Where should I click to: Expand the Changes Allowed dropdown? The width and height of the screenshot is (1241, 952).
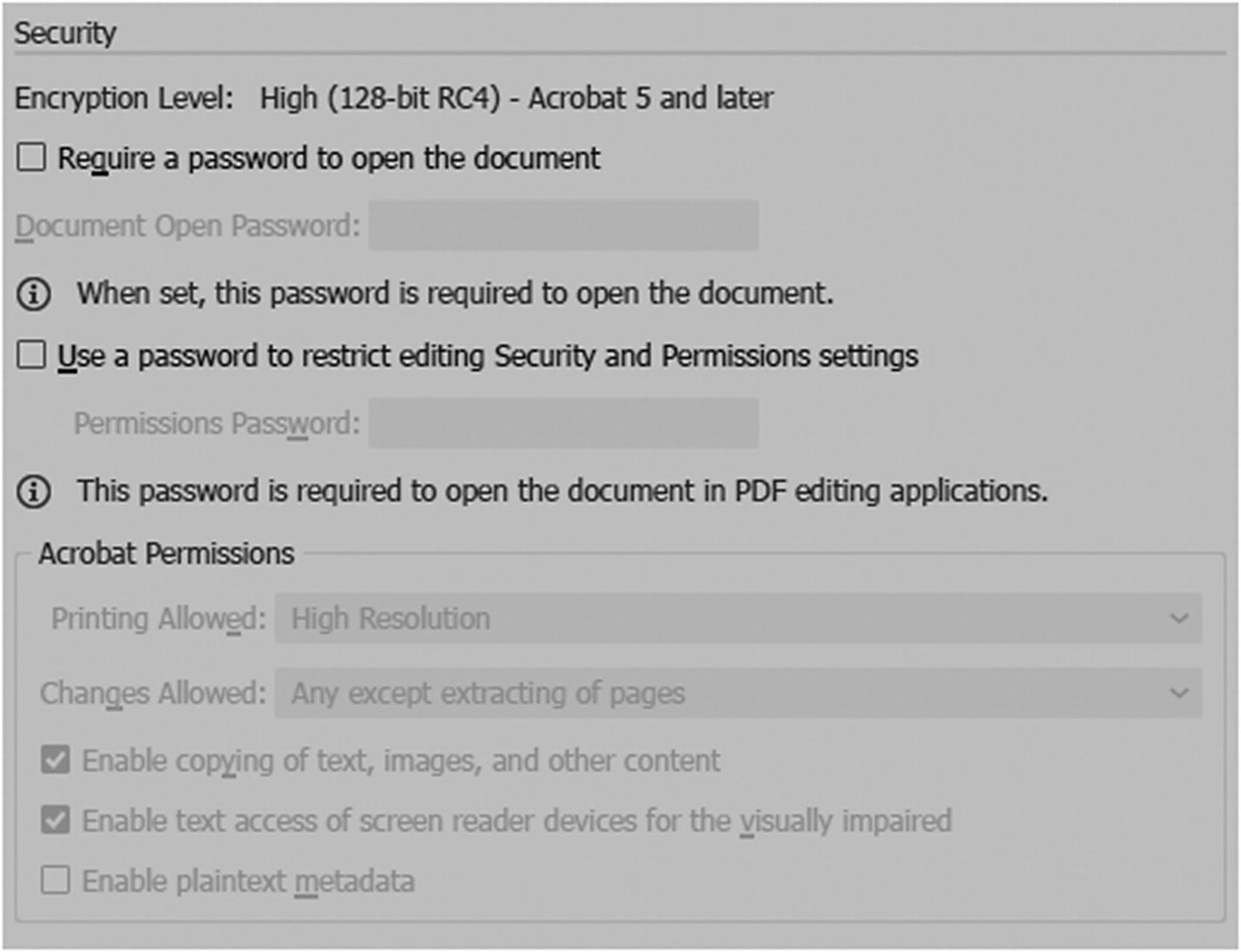tap(738, 693)
